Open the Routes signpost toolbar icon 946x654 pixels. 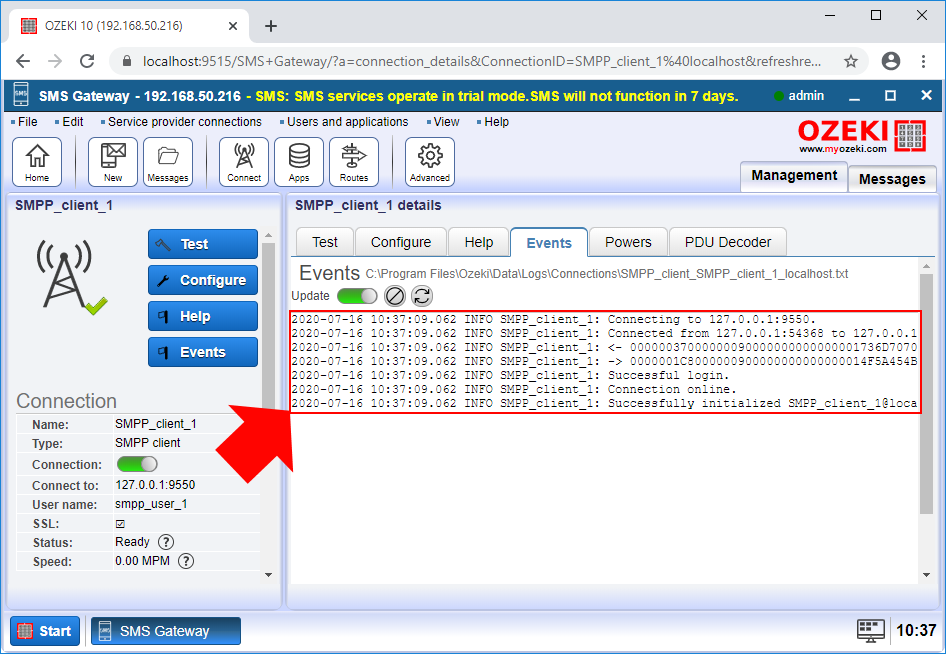[354, 162]
